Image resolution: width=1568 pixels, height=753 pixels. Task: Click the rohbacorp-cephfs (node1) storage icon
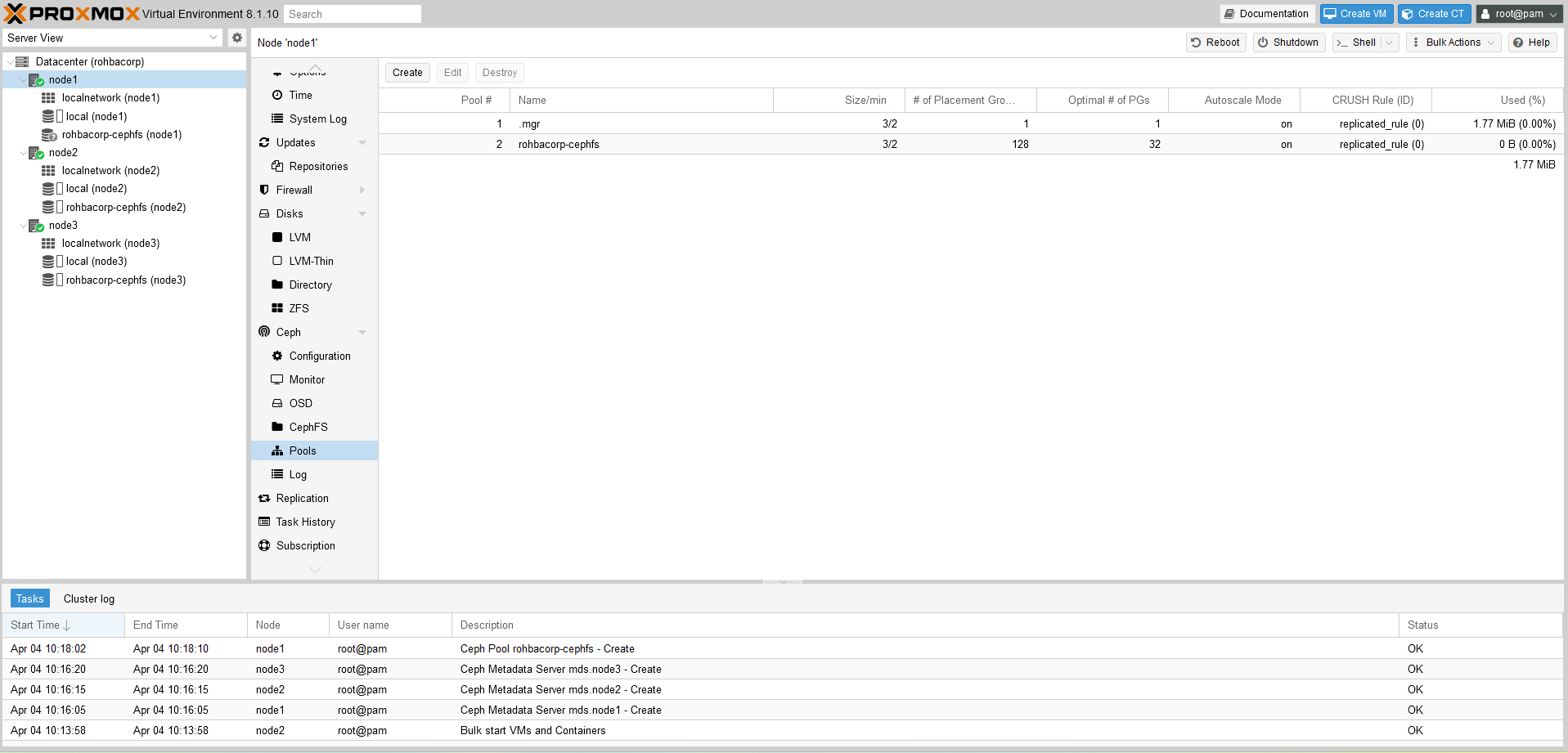(49, 135)
